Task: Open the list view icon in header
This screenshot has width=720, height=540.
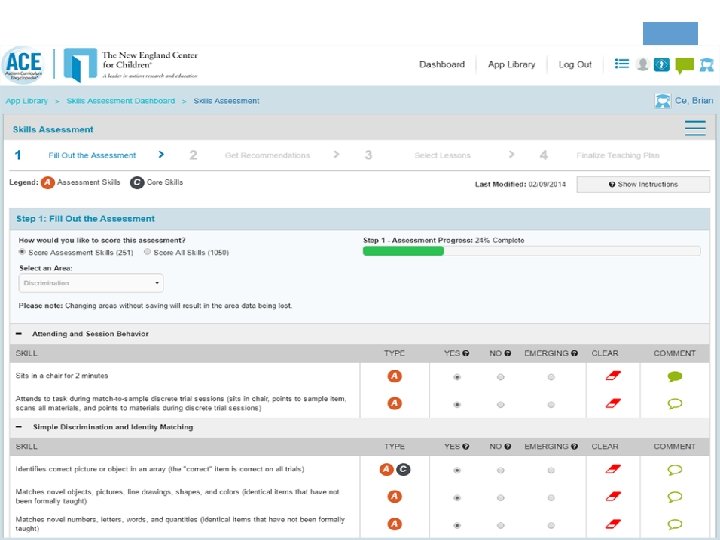Action: (x=622, y=64)
